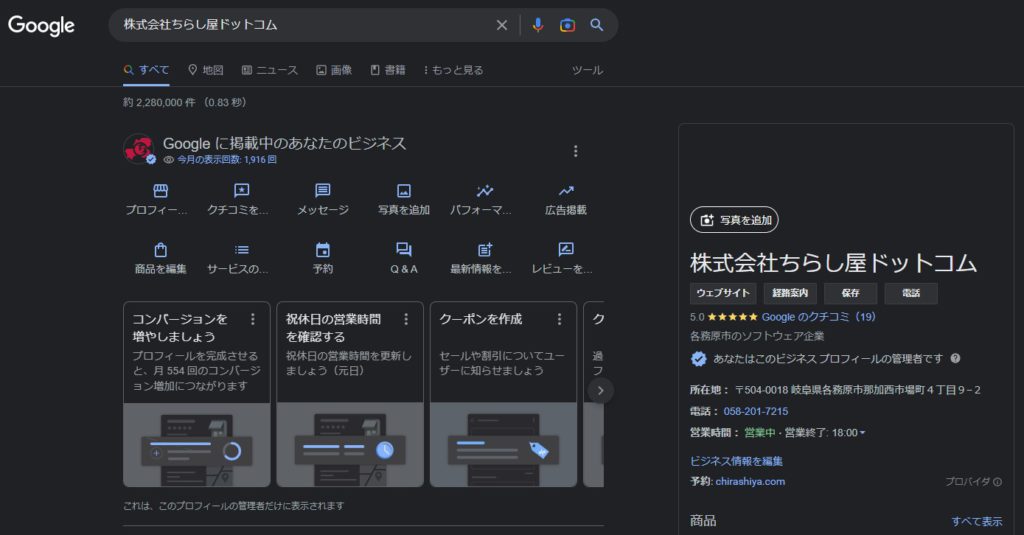Click the コンバージョンを増やしましょう card

click(197, 394)
